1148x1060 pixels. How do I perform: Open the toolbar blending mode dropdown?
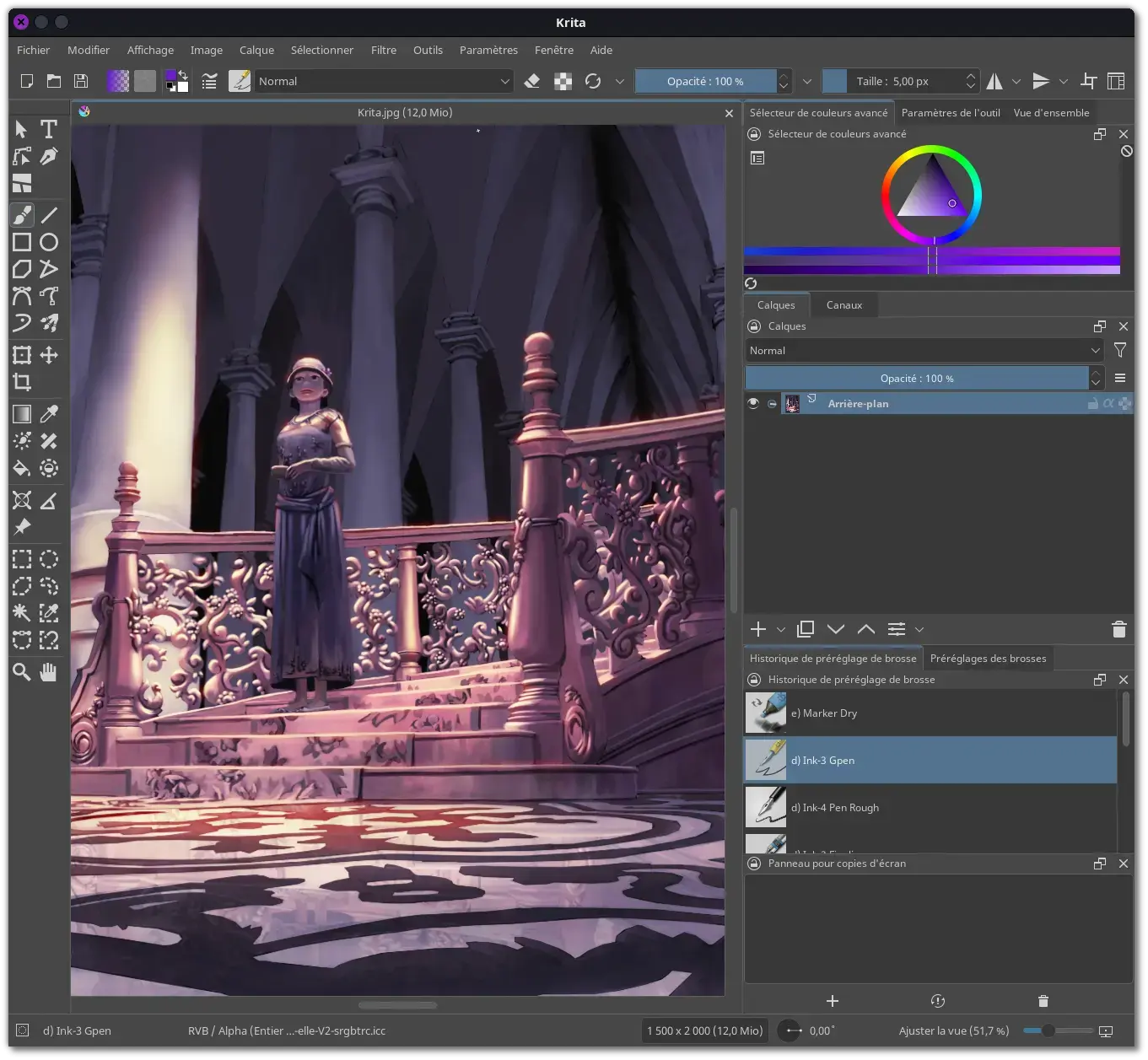pos(385,81)
